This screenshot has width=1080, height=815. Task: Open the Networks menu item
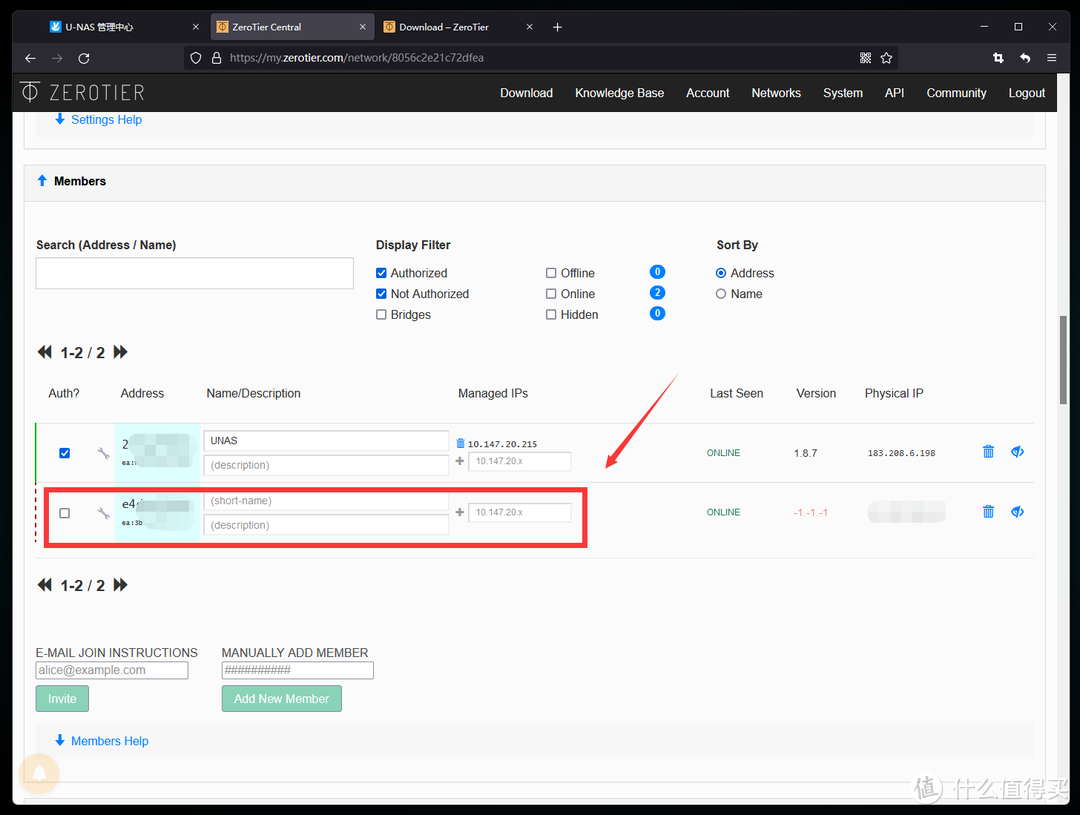tap(776, 93)
